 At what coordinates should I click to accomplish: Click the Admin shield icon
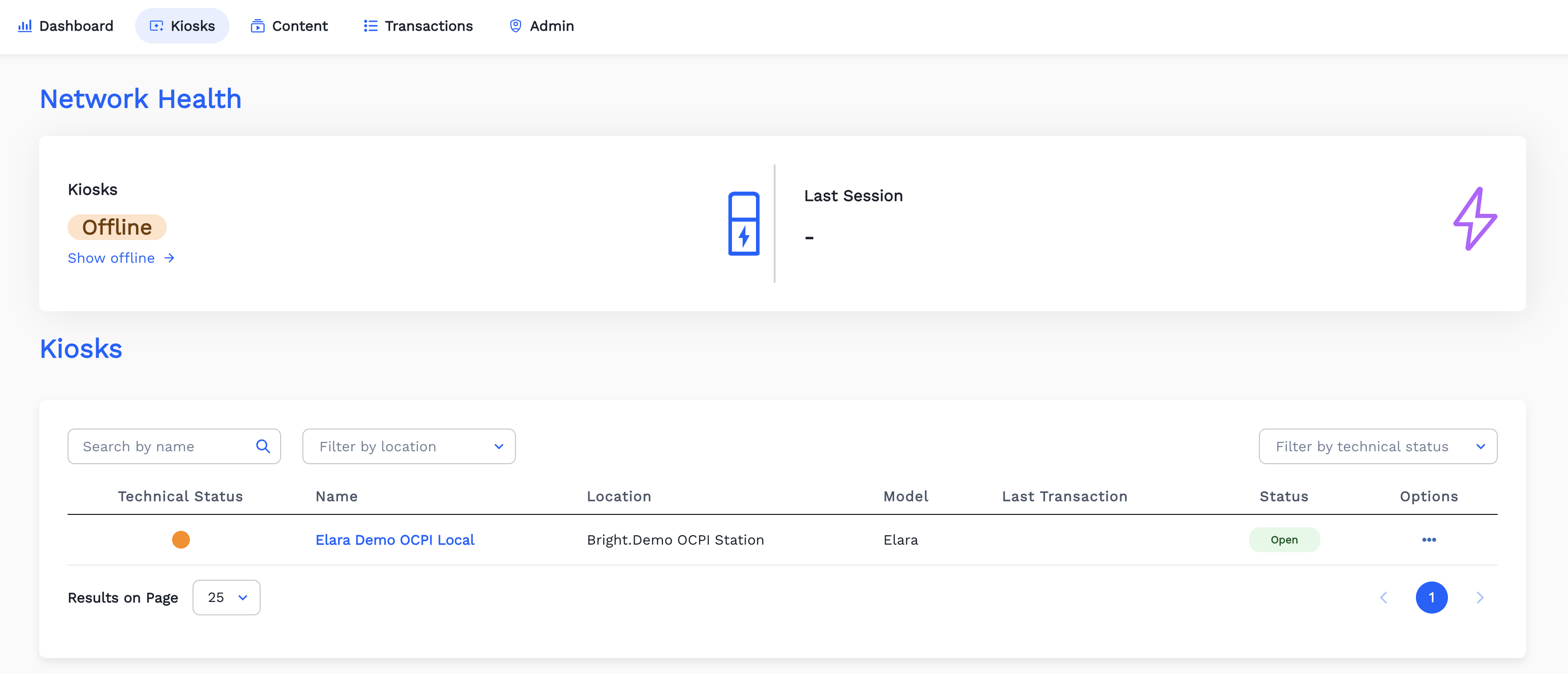tap(515, 26)
